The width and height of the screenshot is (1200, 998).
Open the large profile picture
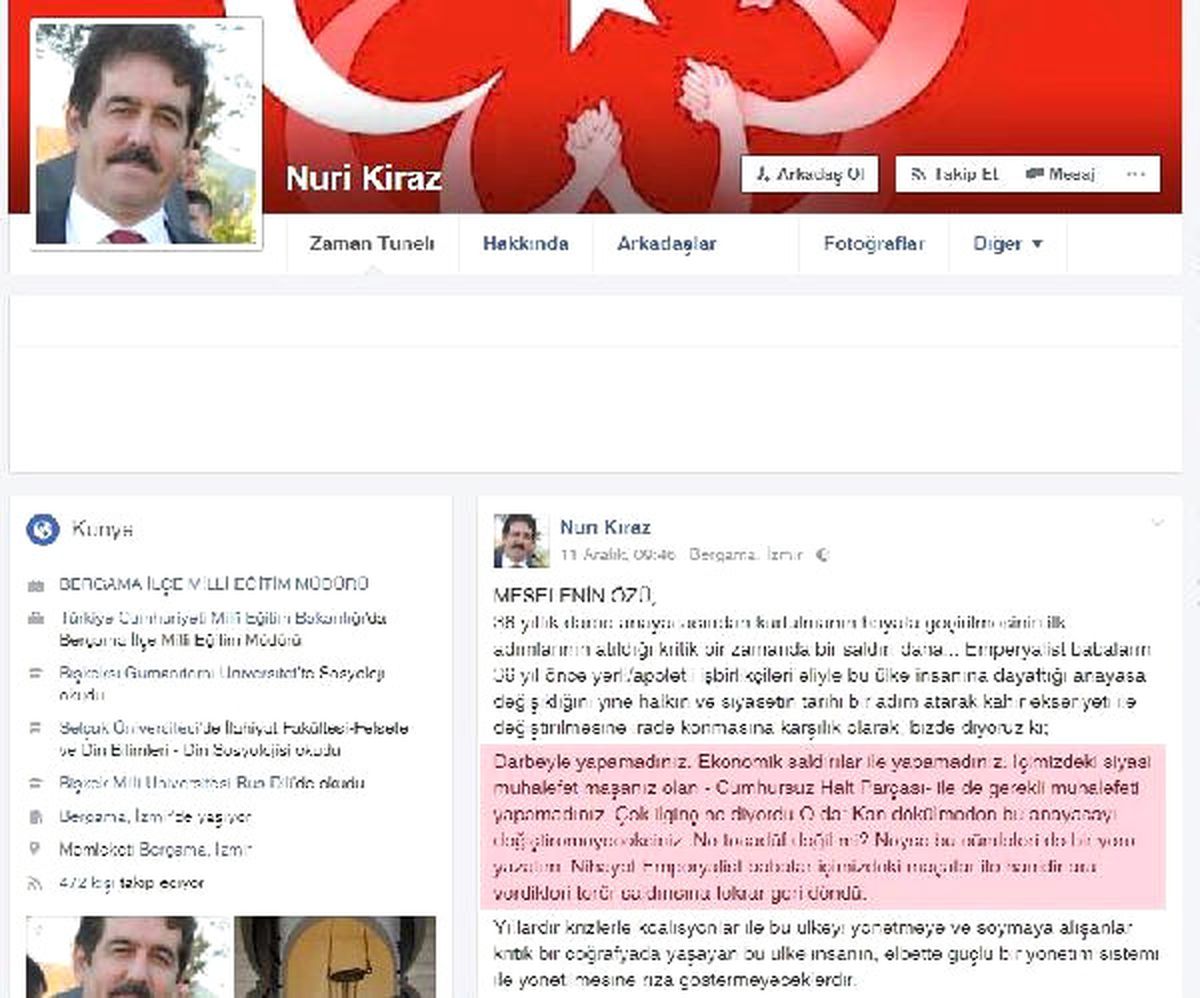147,133
